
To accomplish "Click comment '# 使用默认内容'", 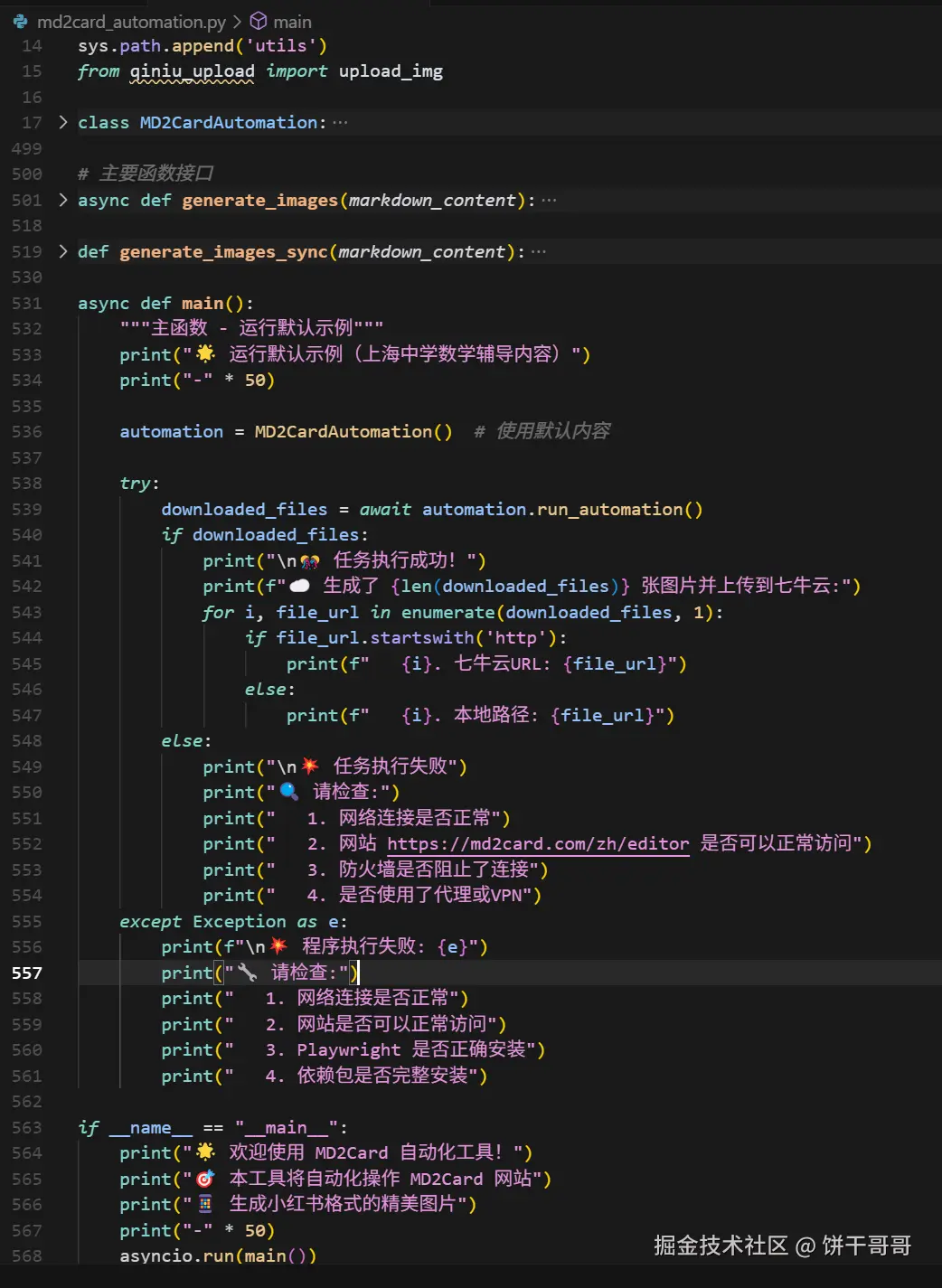I will [542, 431].
